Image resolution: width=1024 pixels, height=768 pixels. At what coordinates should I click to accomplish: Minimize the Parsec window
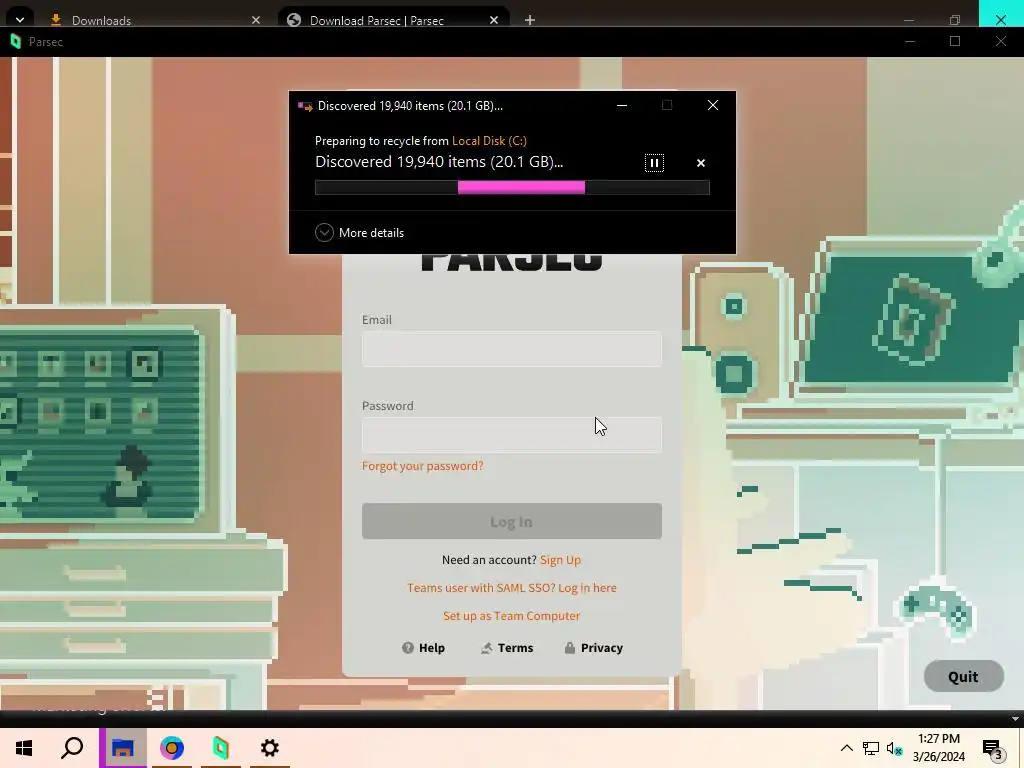909,41
